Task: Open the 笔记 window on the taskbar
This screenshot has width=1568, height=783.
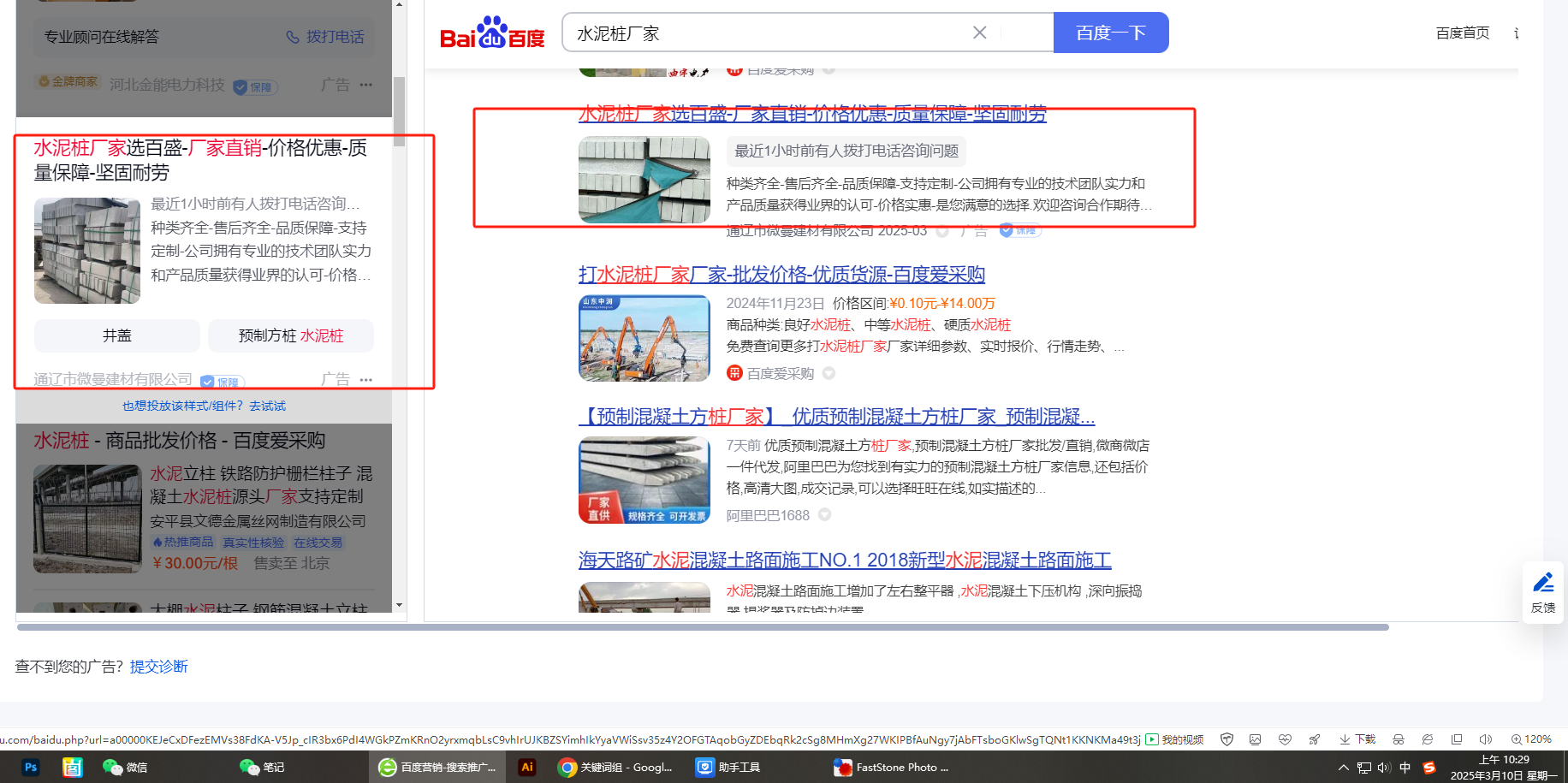Action: [x=262, y=768]
